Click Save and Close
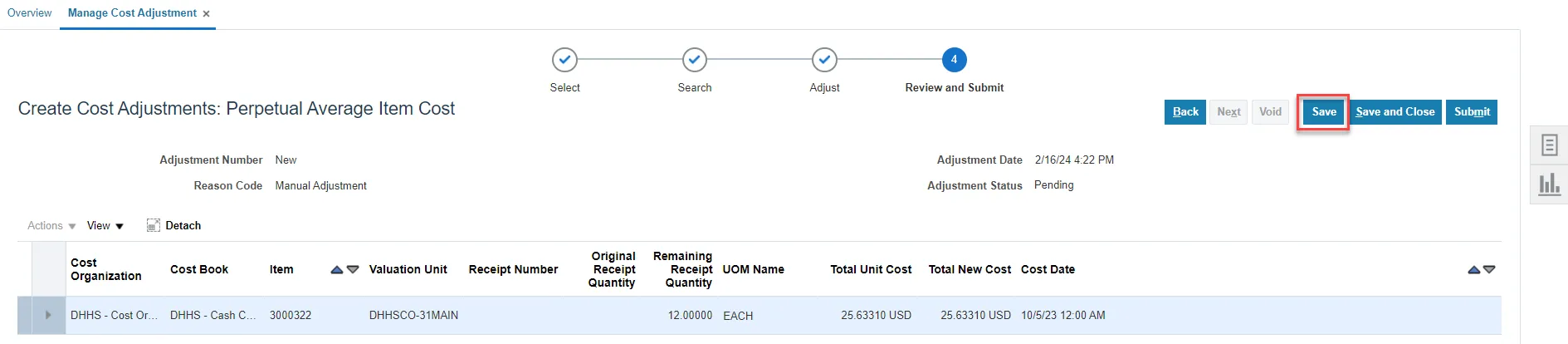This screenshot has height=344, width=1568. 1395,112
